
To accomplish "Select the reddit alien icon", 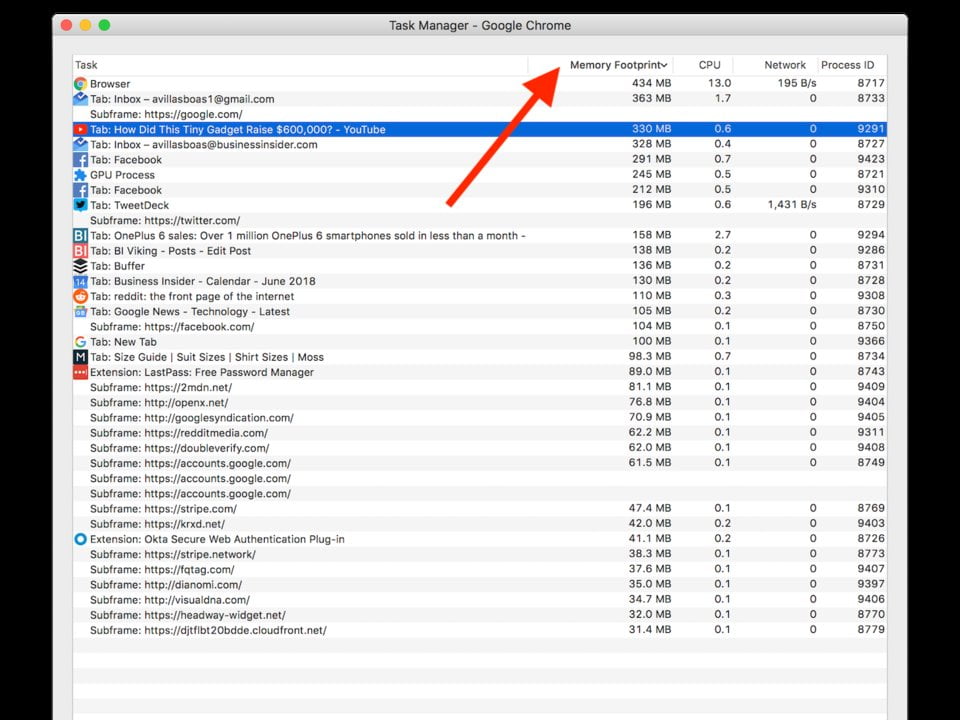I will (x=80, y=296).
